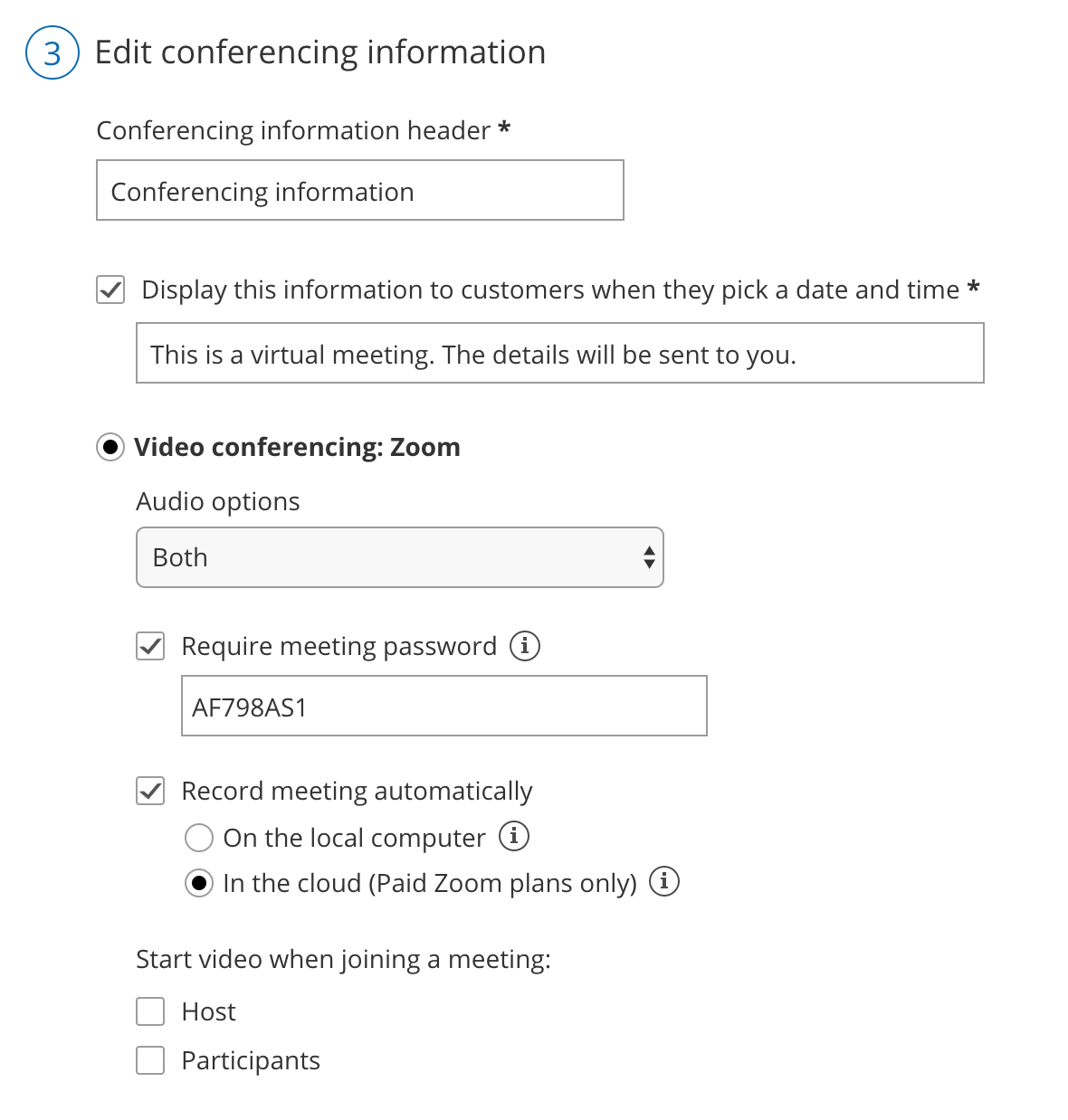The image size is (1068, 1120).
Task: Choose On the local computer recording
Action: coord(199,838)
